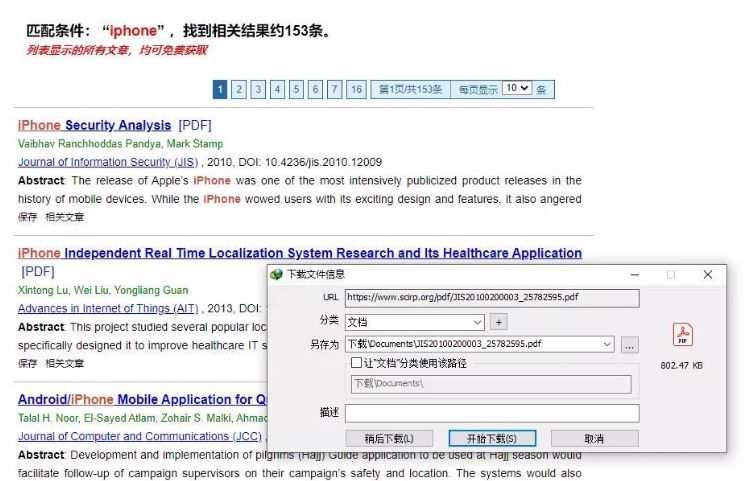Click 保存 under iPhone Security Analysis

click(27, 217)
